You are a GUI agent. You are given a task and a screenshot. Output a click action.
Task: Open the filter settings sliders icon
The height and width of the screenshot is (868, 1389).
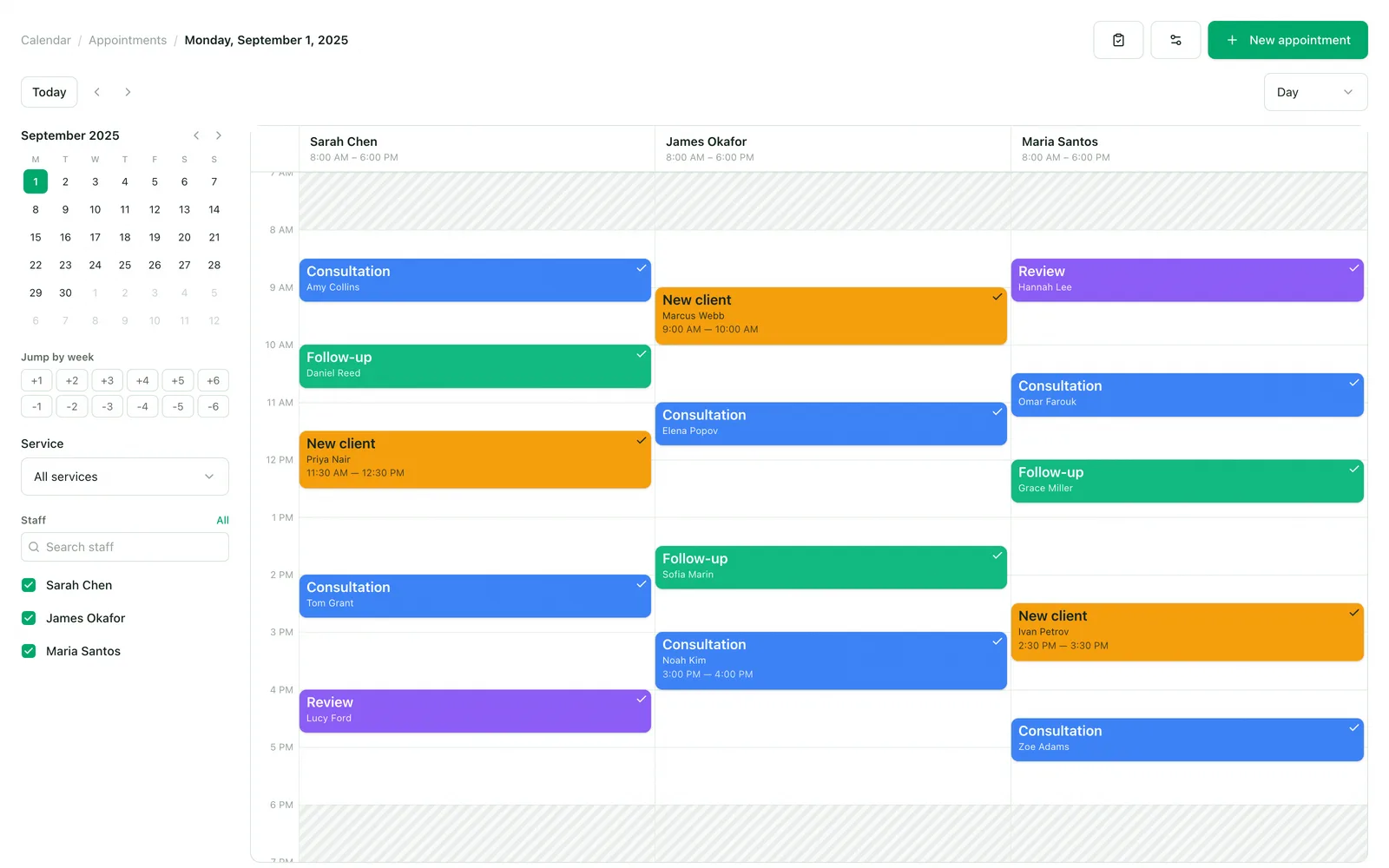tap(1175, 40)
